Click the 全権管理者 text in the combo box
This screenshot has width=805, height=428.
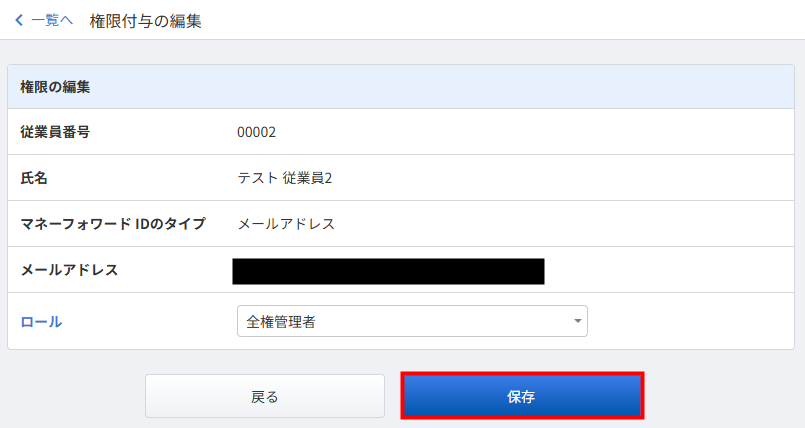281,321
